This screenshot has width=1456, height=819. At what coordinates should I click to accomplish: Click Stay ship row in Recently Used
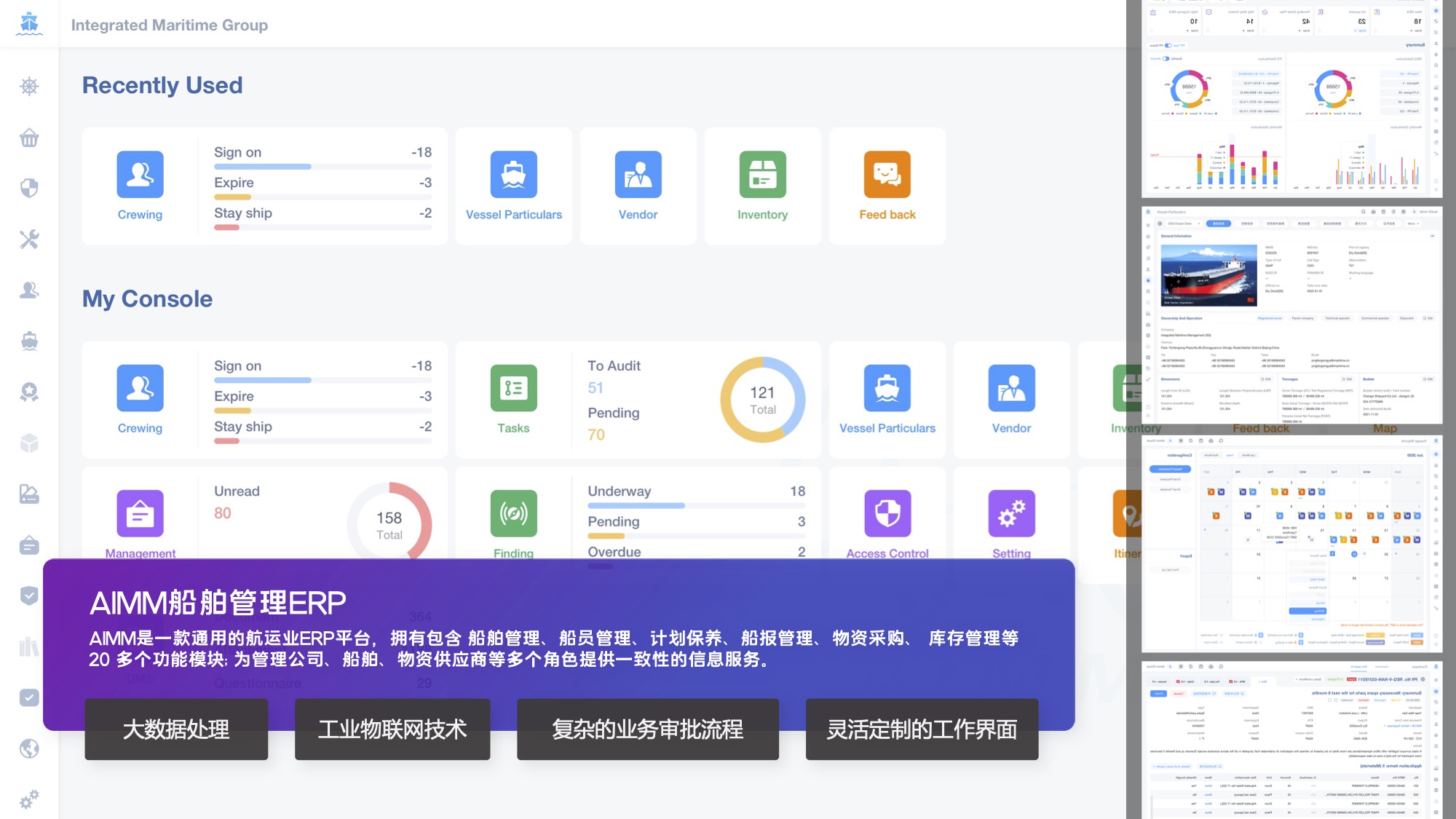pos(323,218)
